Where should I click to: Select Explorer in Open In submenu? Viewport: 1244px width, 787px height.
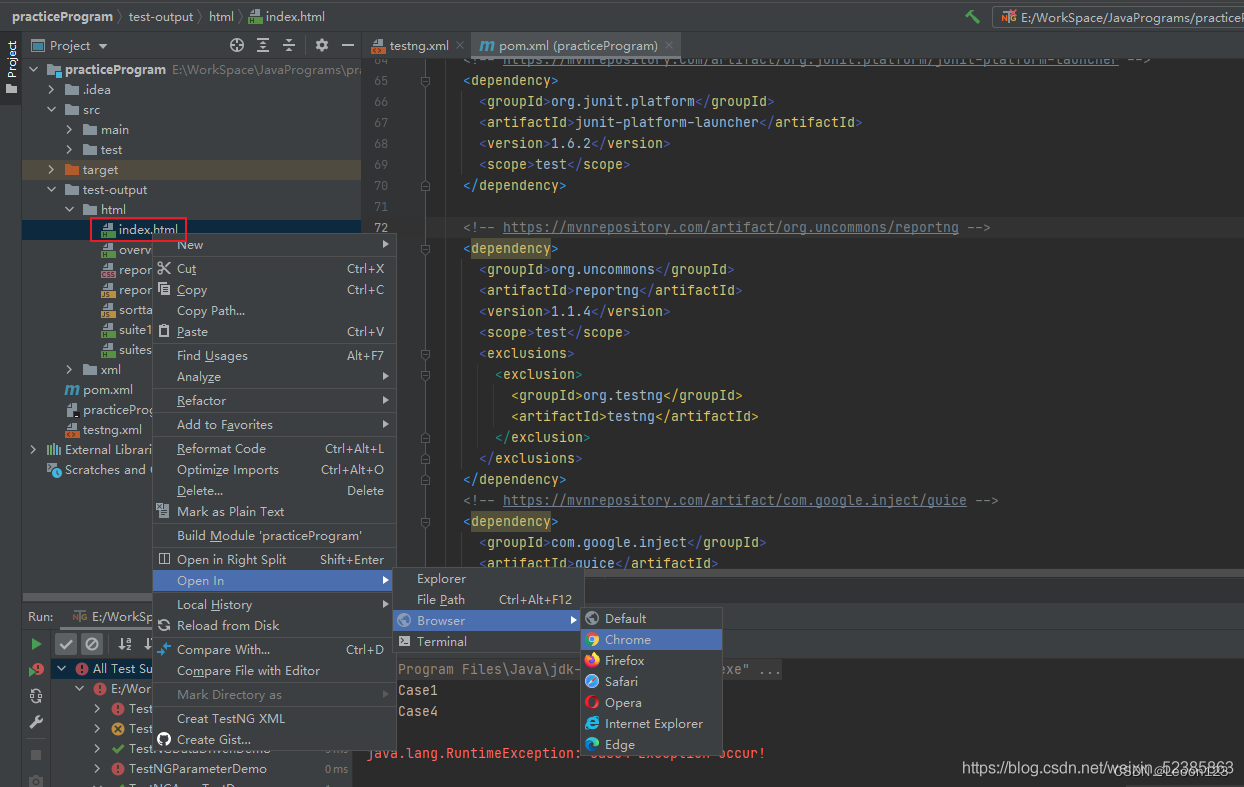tap(488, 579)
